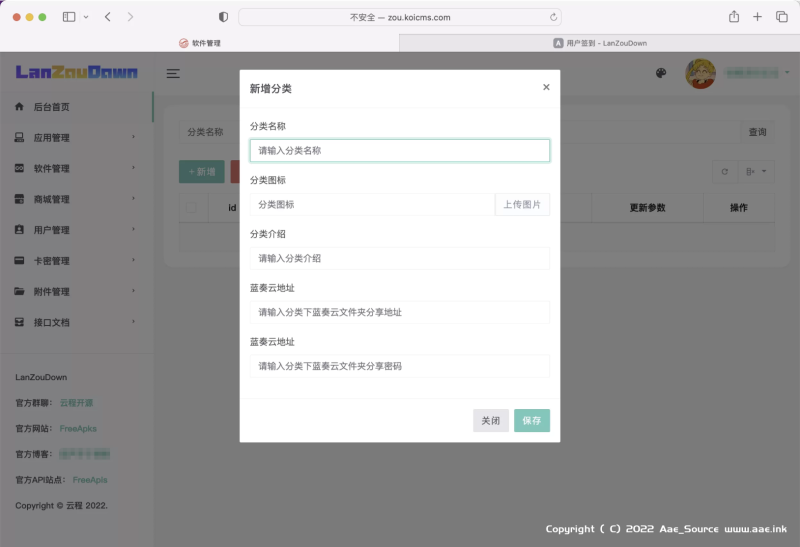Click the 应用管理 laptop icon
800x547 pixels.
point(19,137)
